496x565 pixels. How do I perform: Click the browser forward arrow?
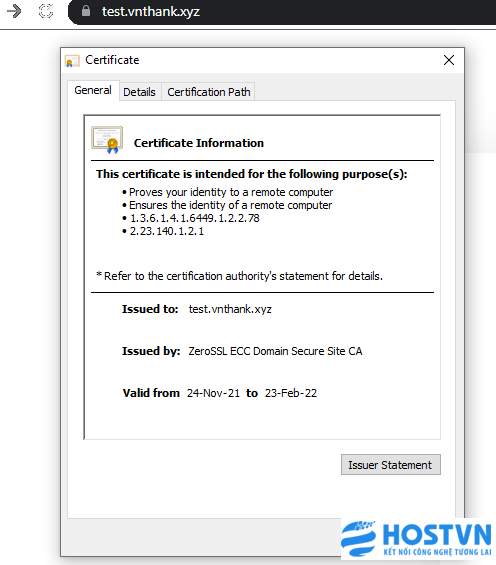tap(14, 11)
